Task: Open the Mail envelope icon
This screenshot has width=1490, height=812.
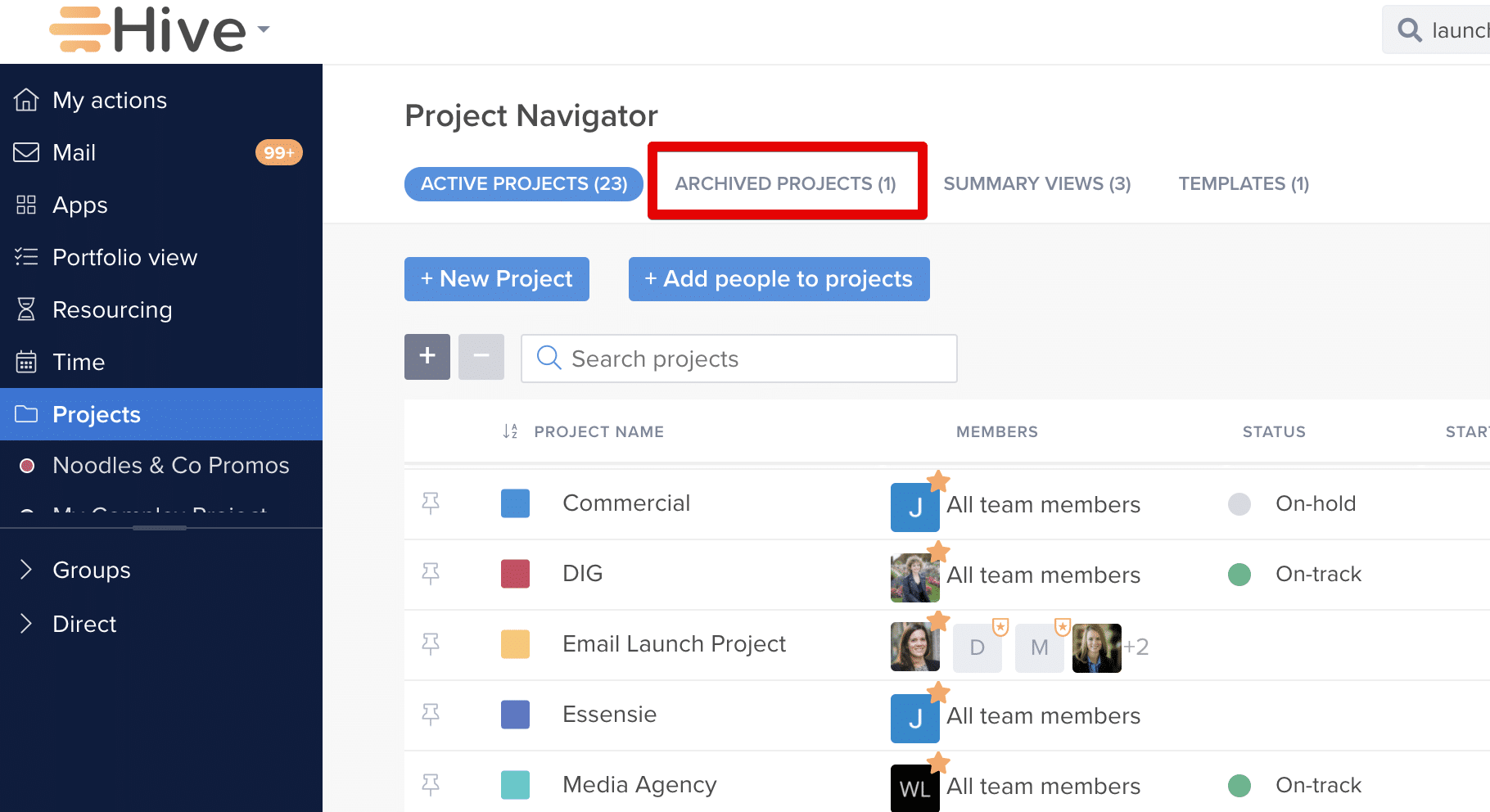Action: click(x=26, y=152)
